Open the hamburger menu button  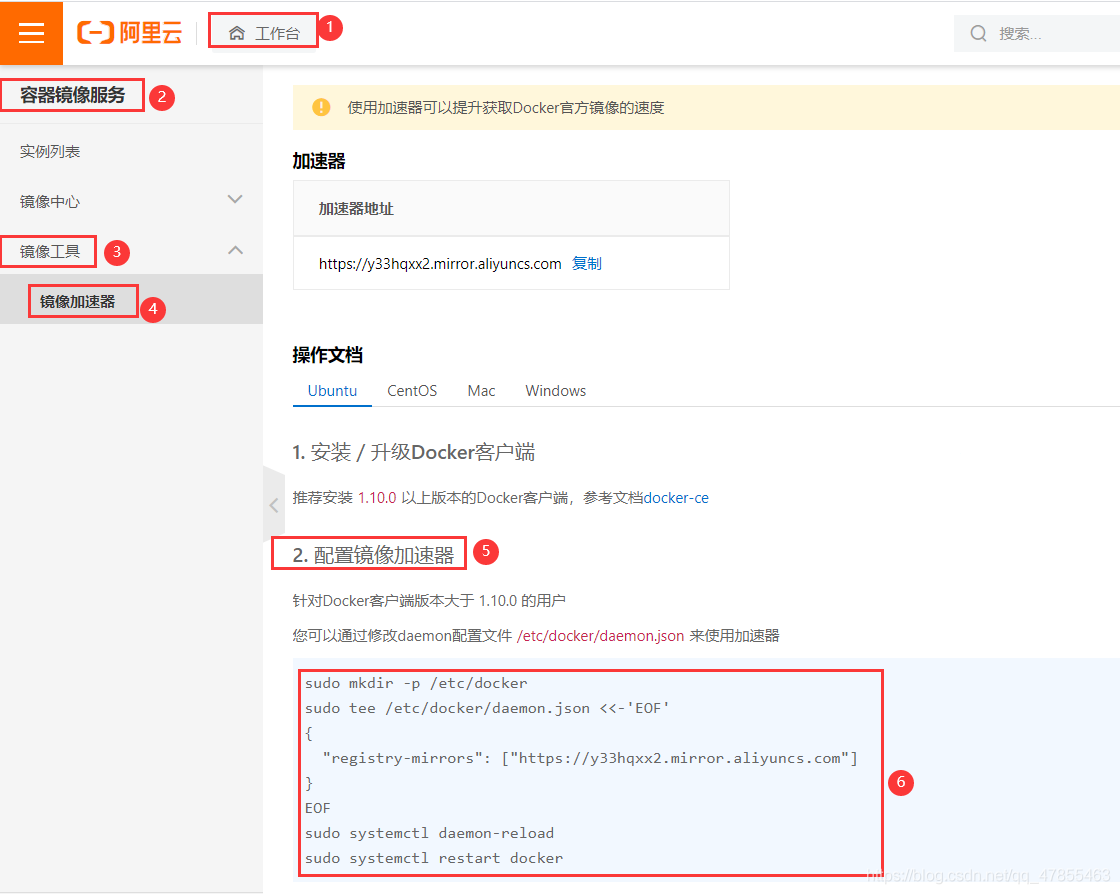(31, 33)
